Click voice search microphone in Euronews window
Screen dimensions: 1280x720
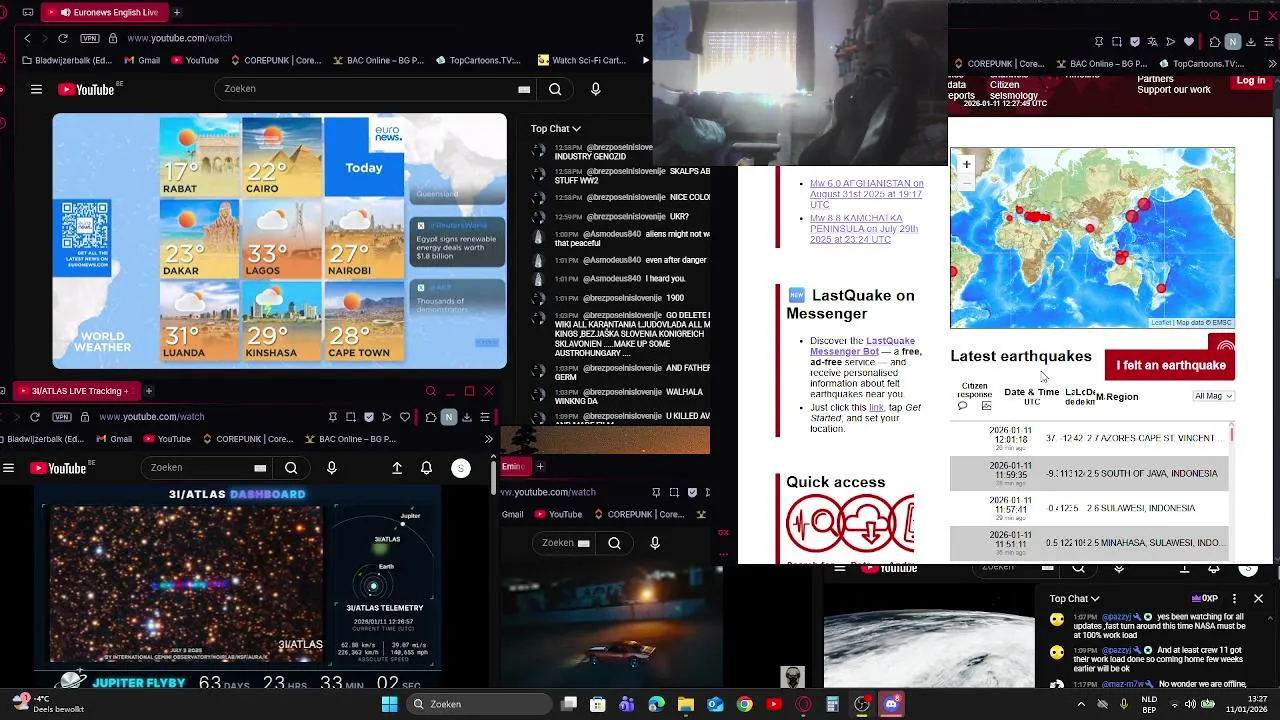(x=596, y=89)
